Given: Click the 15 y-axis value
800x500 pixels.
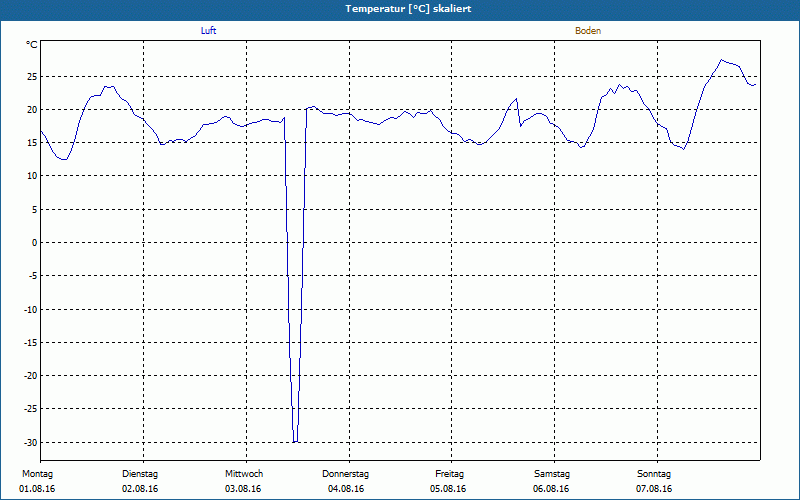Looking at the screenshot, I should click(32, 143).
